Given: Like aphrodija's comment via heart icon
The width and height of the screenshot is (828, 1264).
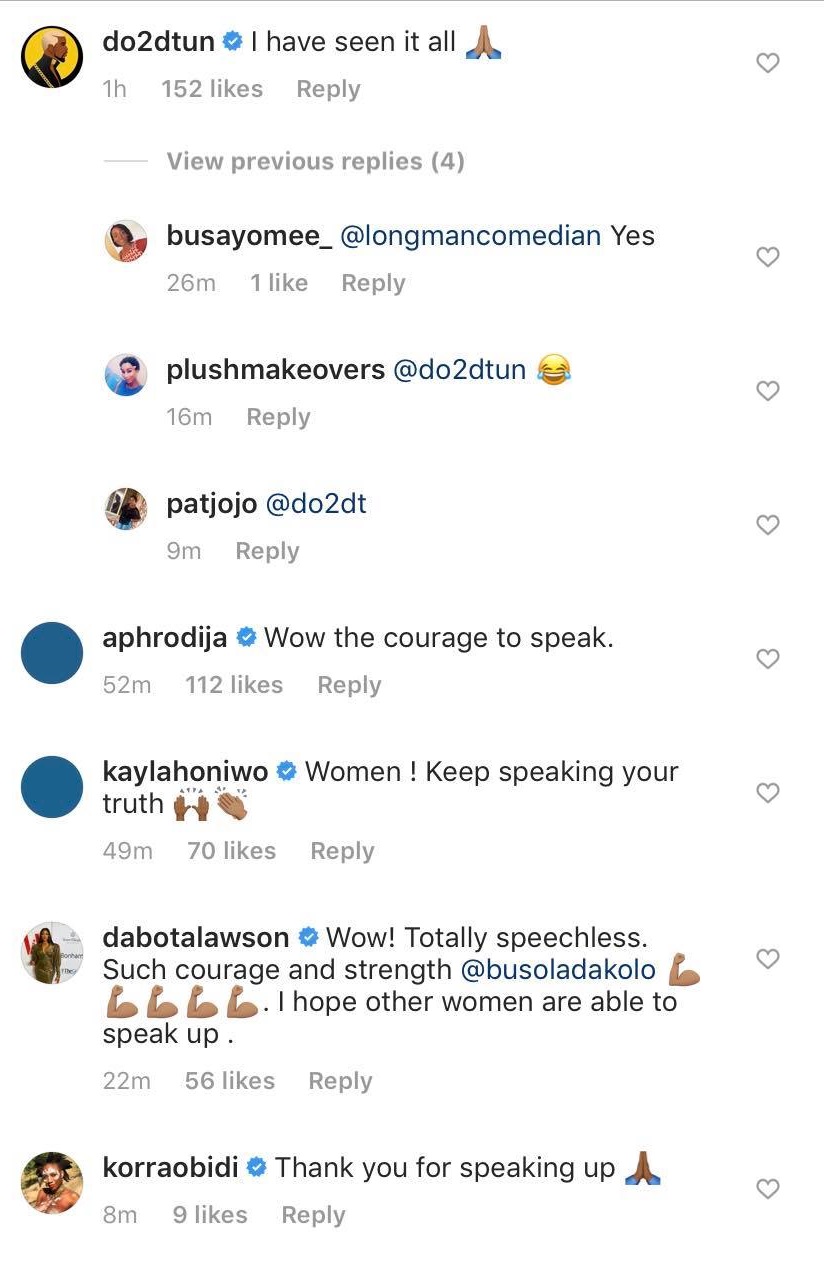Looking at the screenshot, I should click(x=767, y=660).
